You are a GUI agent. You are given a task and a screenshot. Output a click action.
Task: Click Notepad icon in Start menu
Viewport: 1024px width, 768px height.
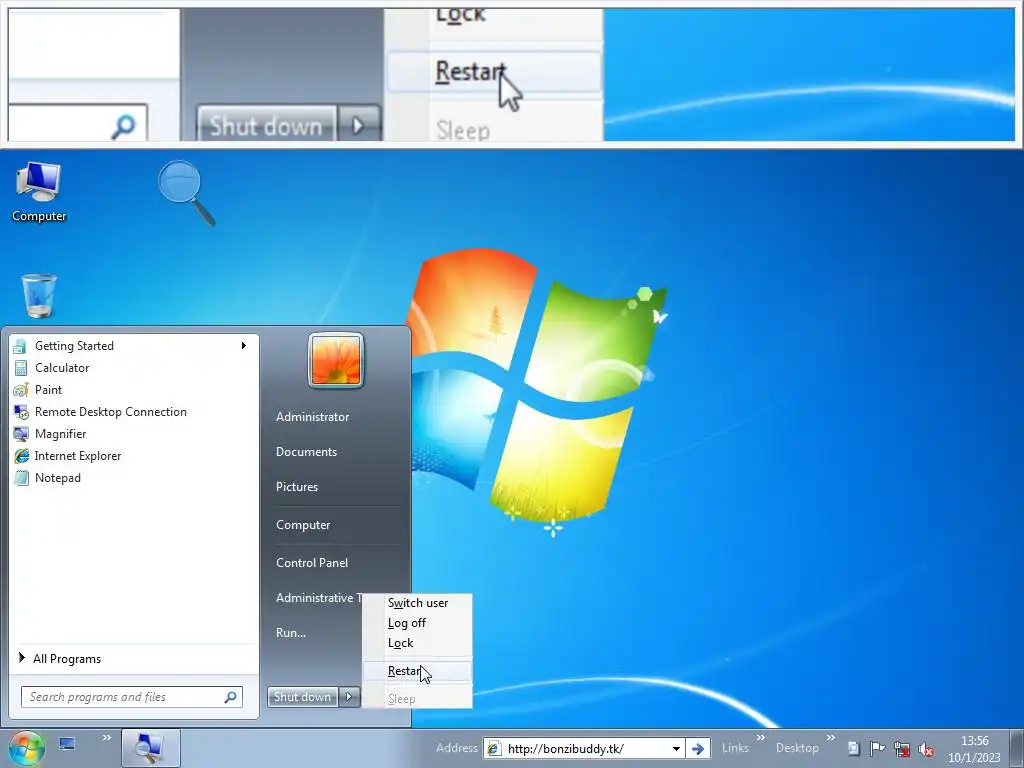click(21, 478)
